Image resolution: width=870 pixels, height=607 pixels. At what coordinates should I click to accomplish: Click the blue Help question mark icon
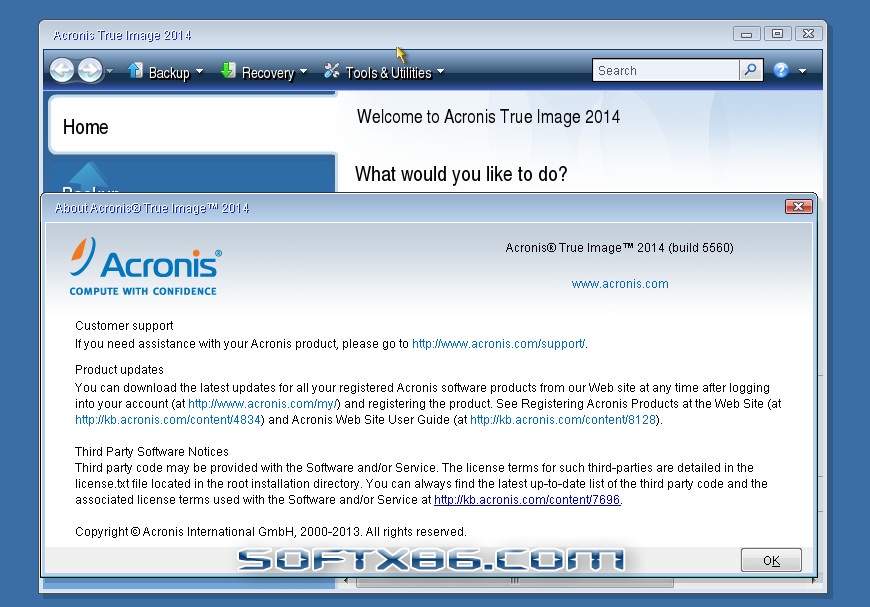click(x=781, y=70)
